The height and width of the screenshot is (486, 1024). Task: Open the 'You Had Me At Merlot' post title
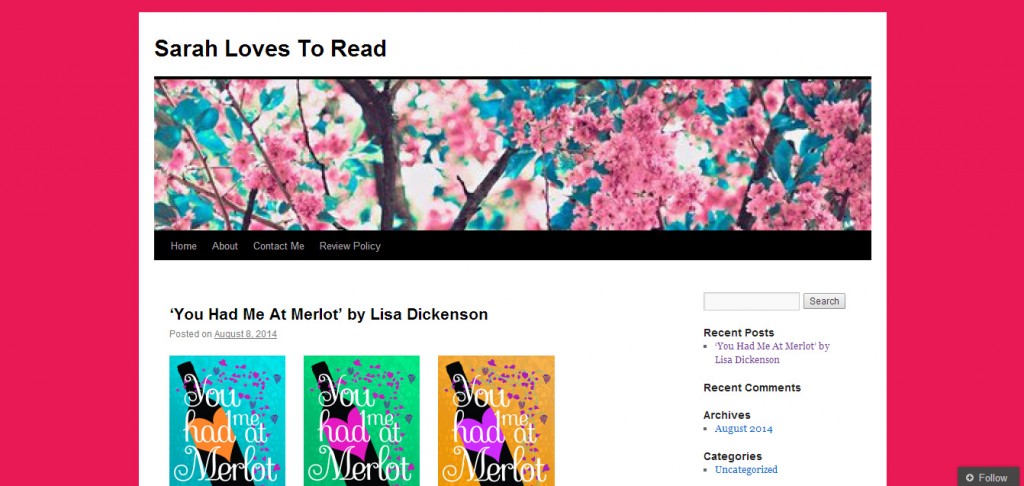328,314
